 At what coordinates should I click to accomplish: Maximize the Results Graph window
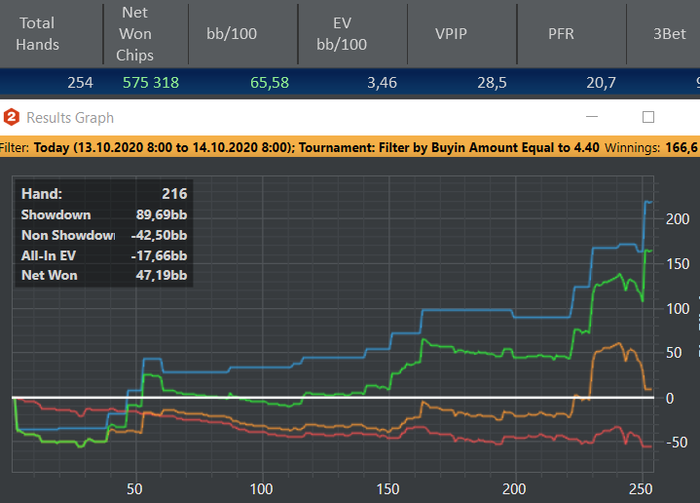648,117
